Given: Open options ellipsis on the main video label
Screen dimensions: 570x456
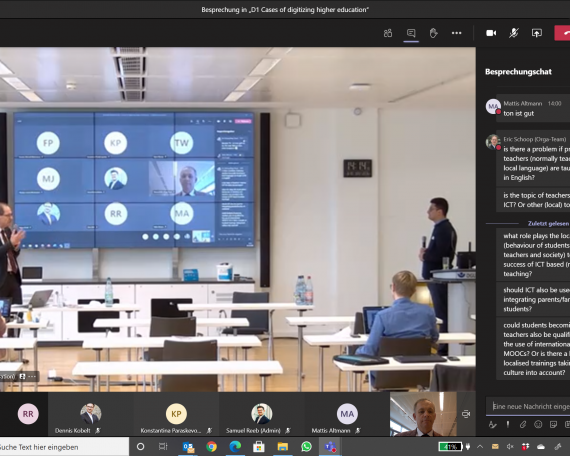Looking at the screenshot, I should pyautogui.click(x=32, y=376).
